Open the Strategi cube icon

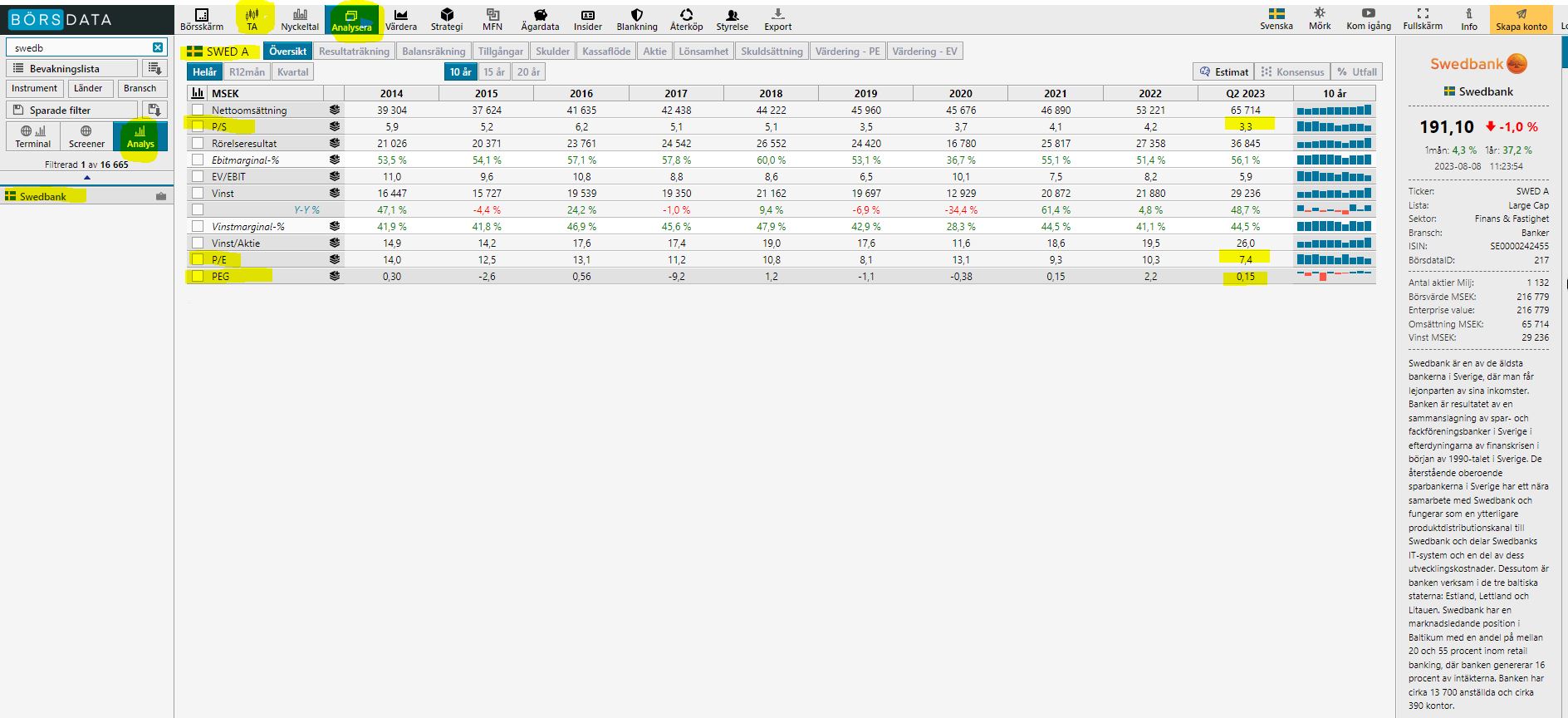447,19
